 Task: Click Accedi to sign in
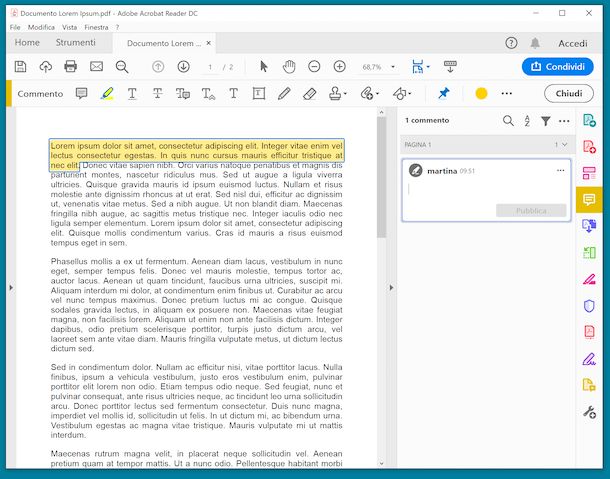(573, 43)
